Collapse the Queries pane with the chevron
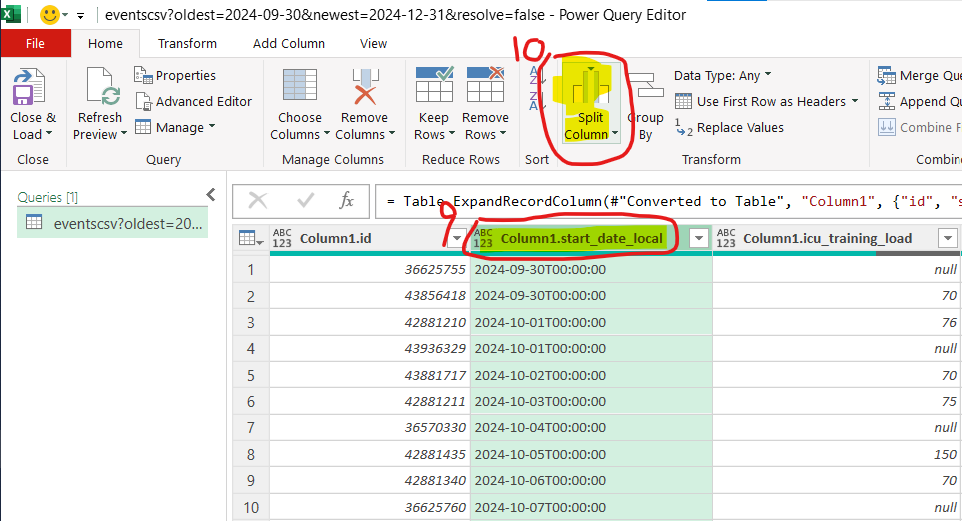The height and width of the screenshot is (521, 962). 210,195
